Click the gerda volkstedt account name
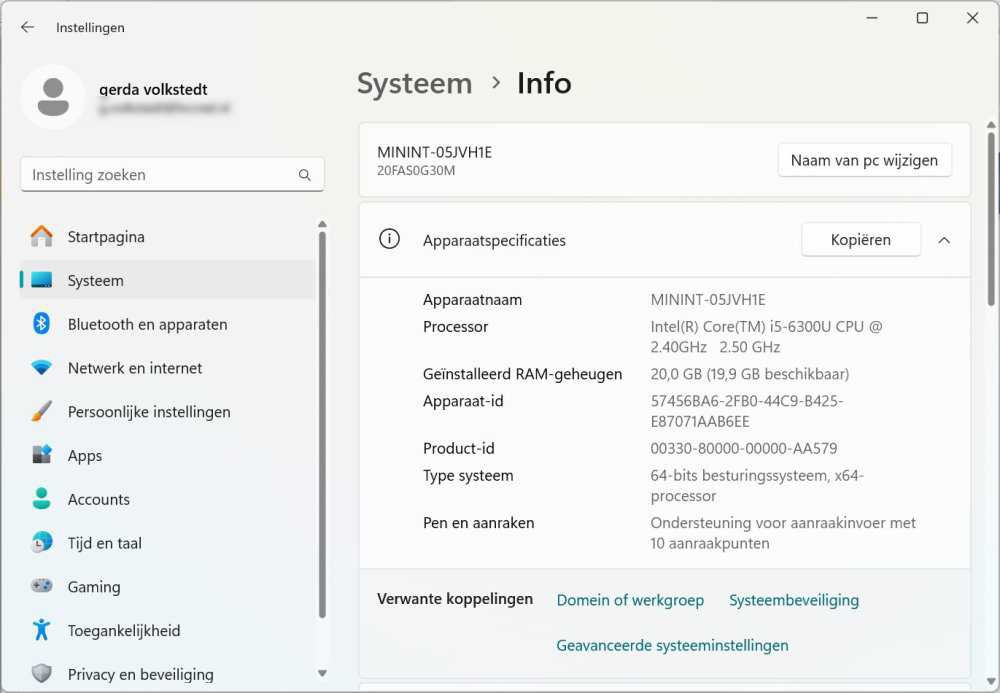The image size is (1000, 693). (153, 89)
